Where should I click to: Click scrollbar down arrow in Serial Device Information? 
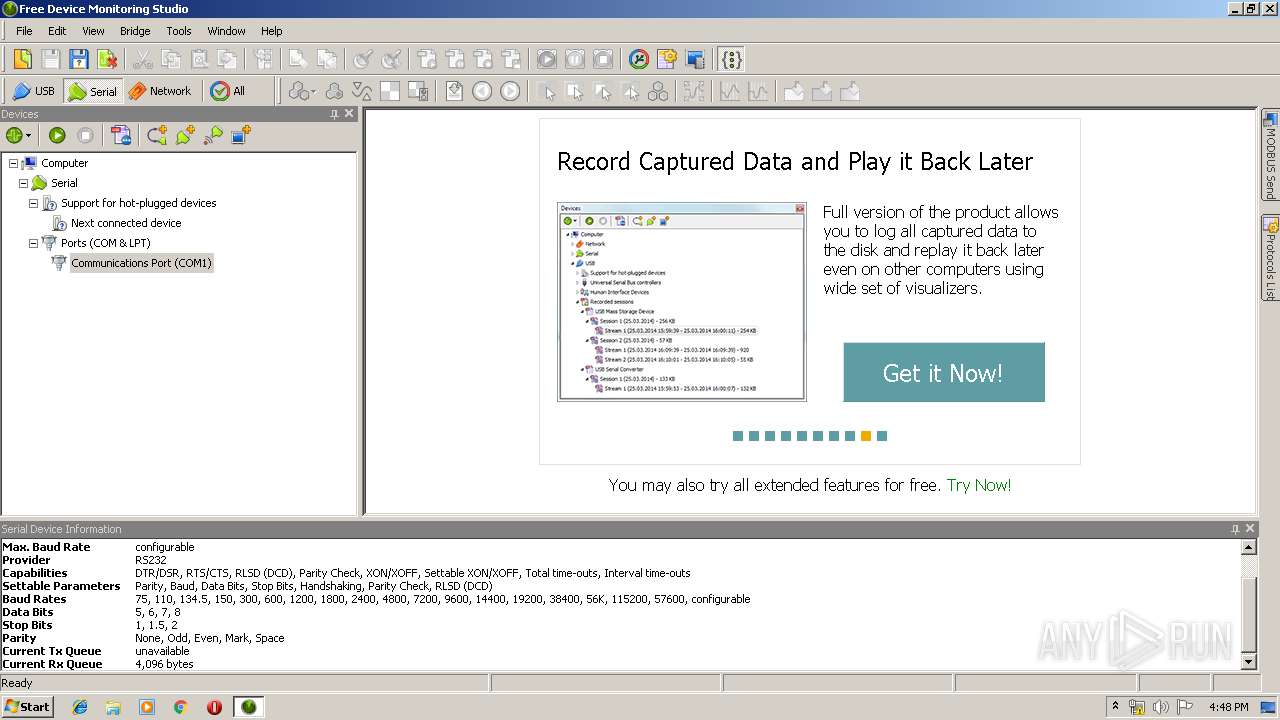(x=1248, y=662)
